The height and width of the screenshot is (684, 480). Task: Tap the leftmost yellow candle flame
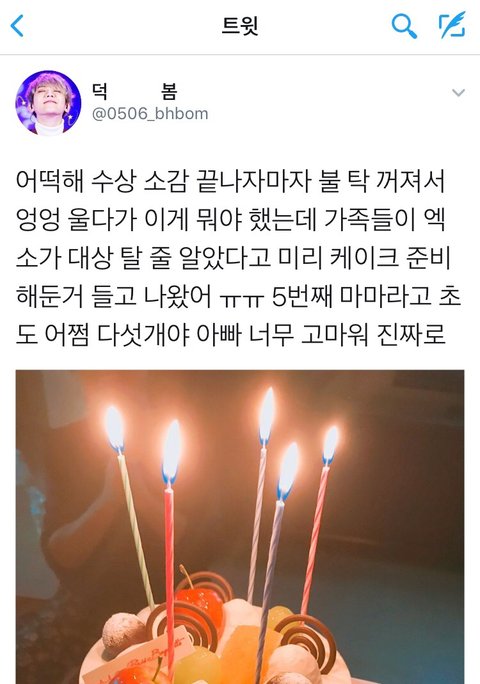point(115,429)
